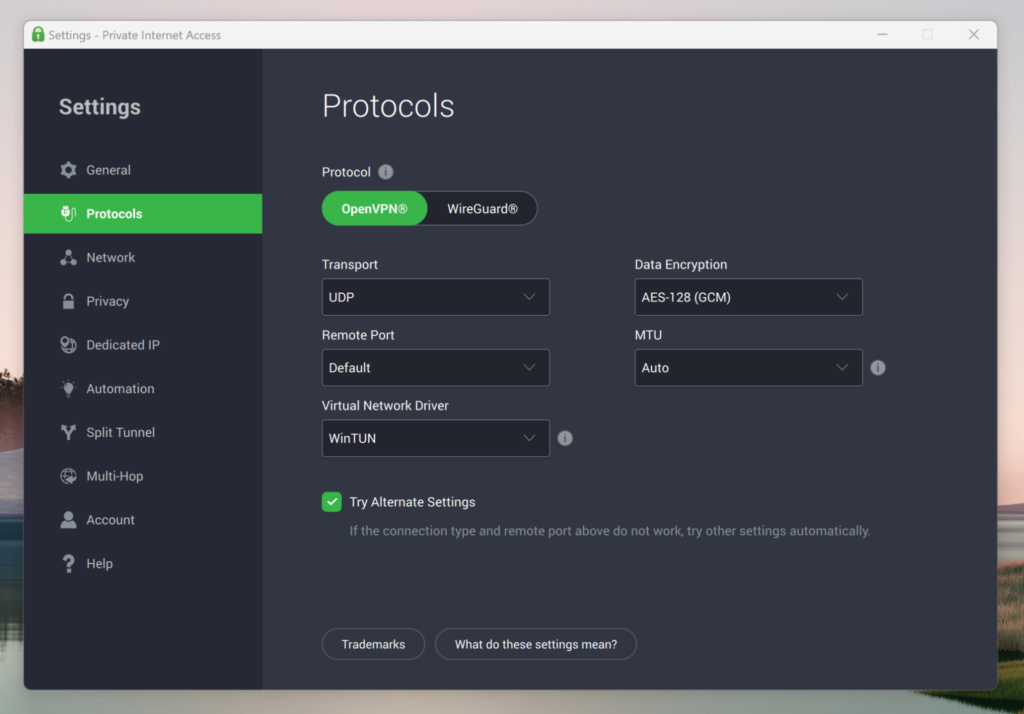
Task: Go to Account settings
Action: click(143, 520)
